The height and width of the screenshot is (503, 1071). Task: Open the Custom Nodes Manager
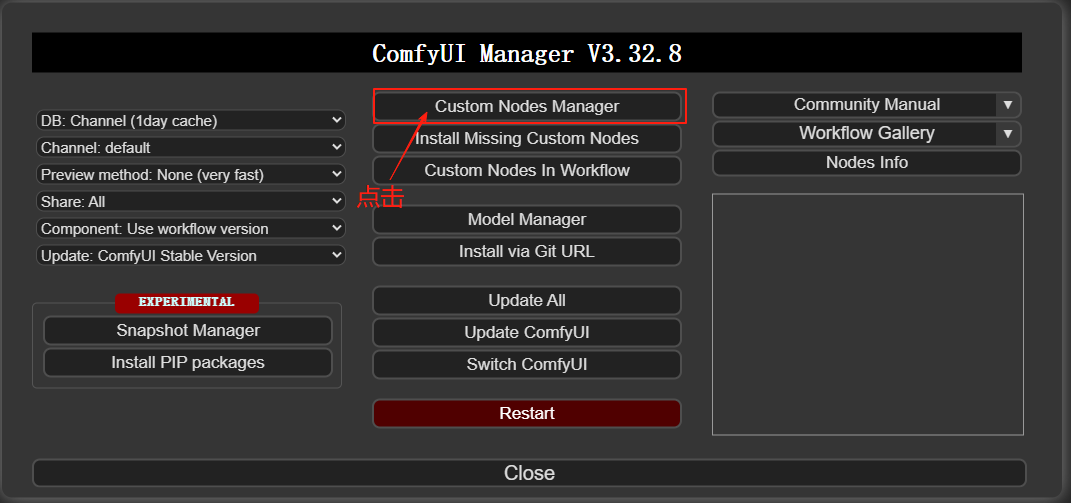[527, 106]
